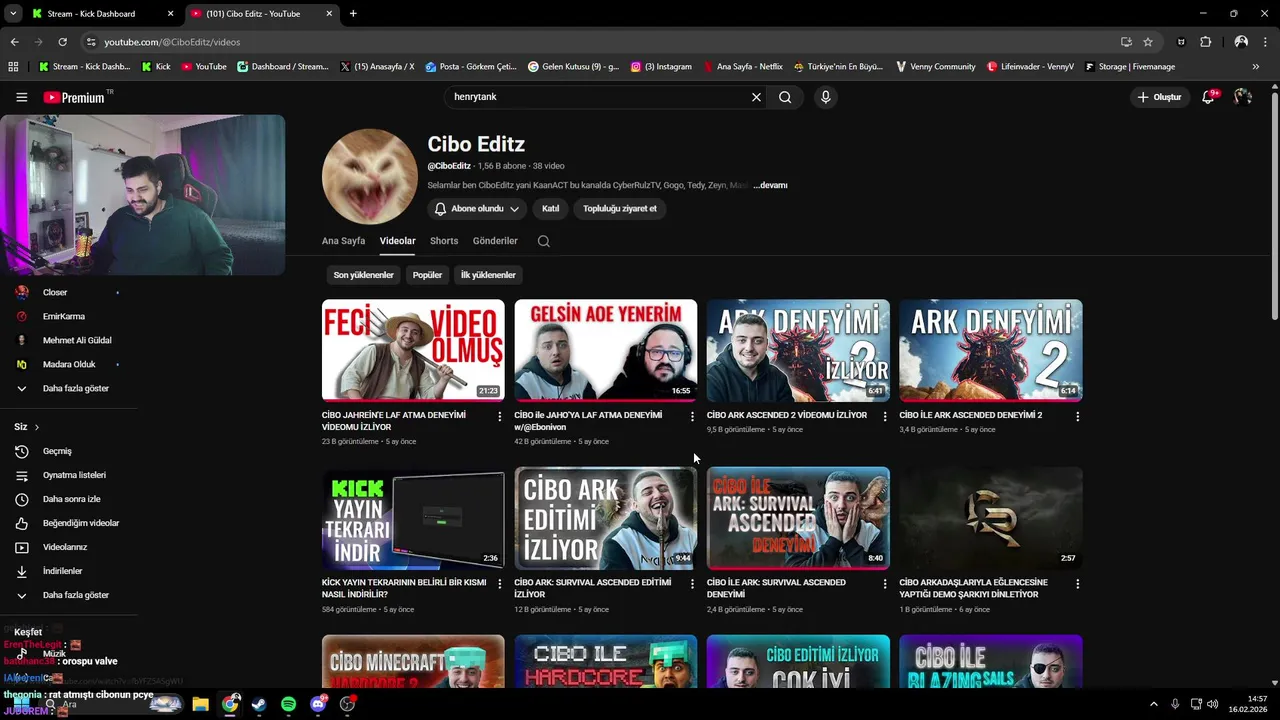The height and width of the screenshot is (720, 1280).
Task: Reload the page with the browser refresh button
Action: click(62, 42)
